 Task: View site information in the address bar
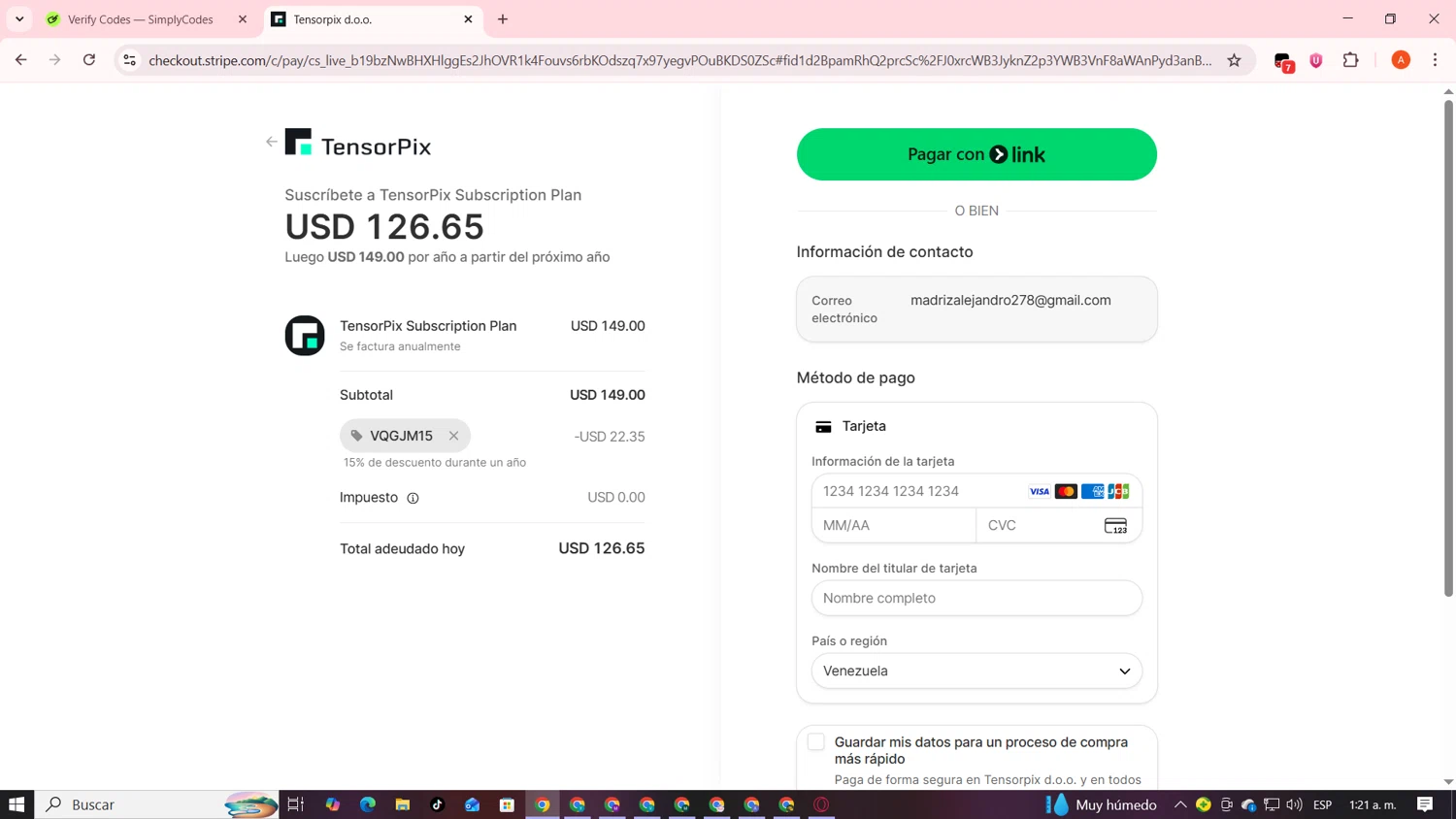129,60
